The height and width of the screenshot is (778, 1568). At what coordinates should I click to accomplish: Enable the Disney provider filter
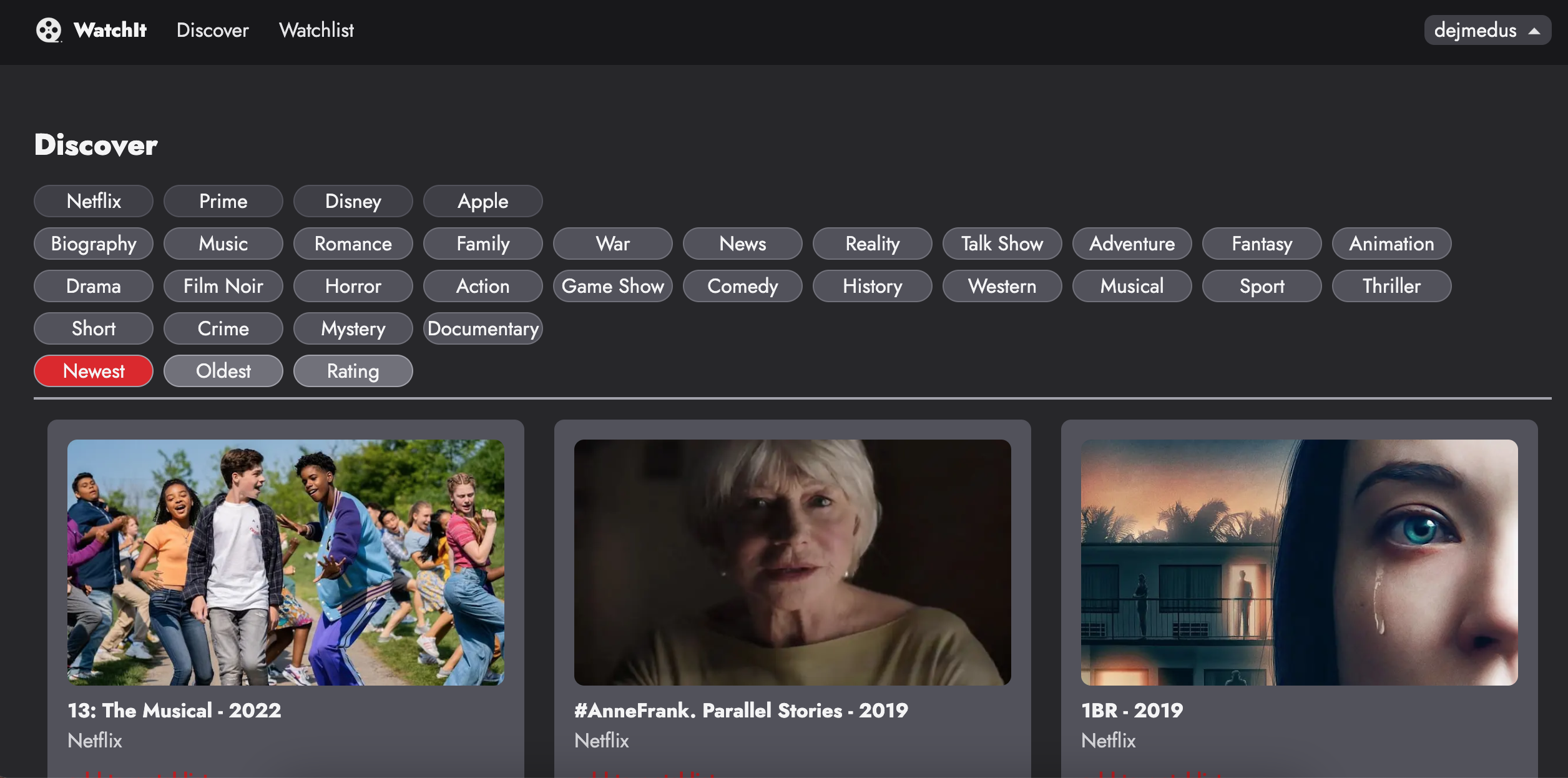click(353, 201)
